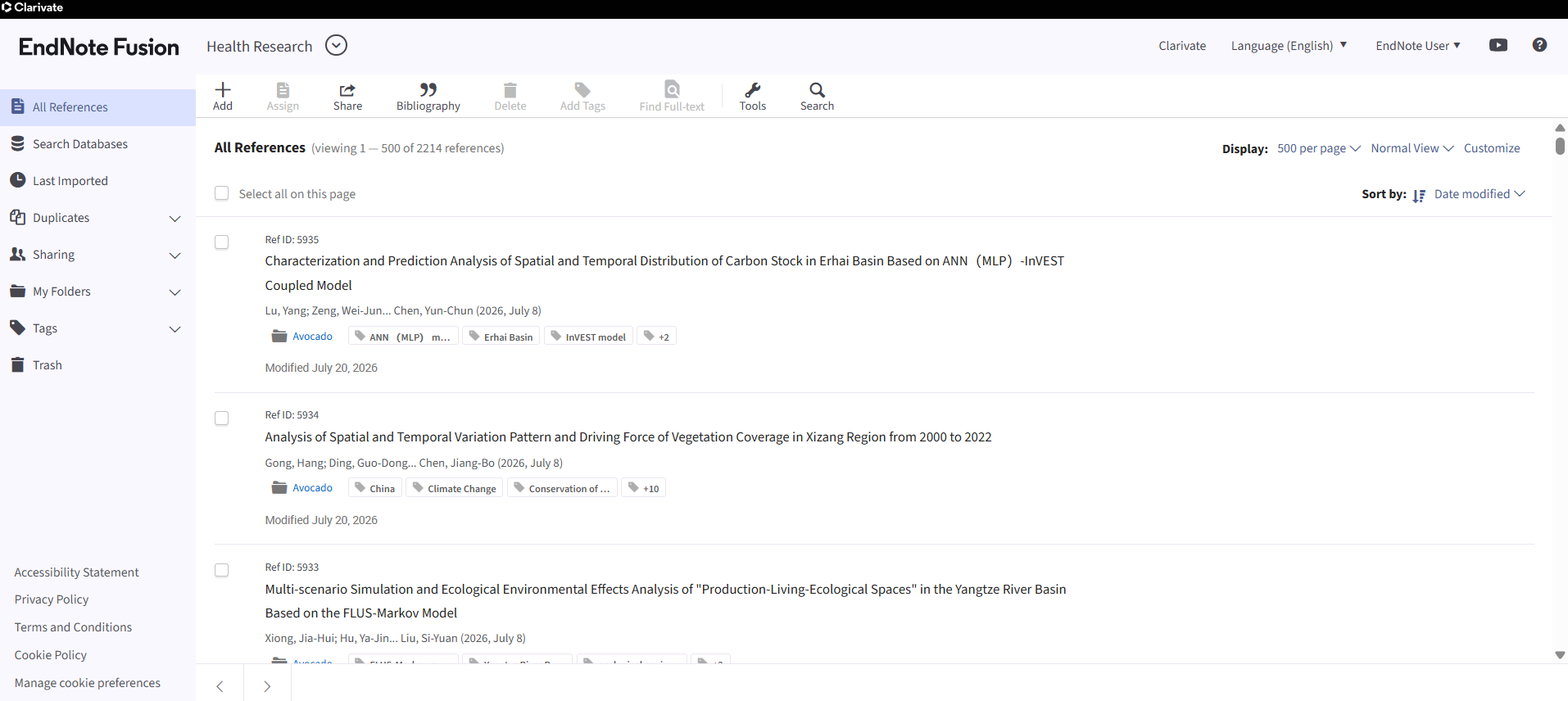The height and width of the screenshot is (701, 1568).
Task: Click the Erhai Basin tag
Action: [501, 337]
